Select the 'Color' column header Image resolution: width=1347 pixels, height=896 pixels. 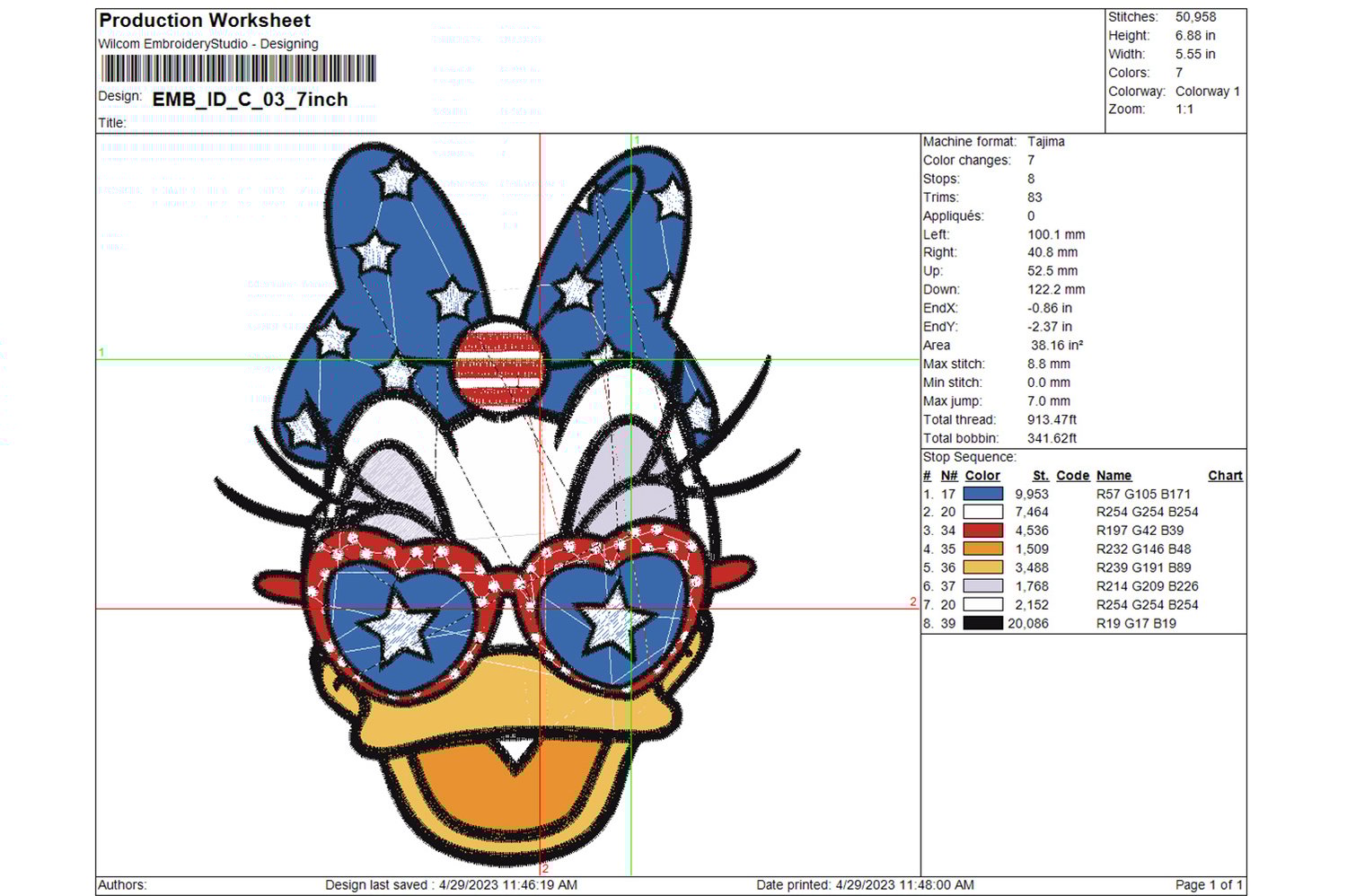tap(982, 476)
